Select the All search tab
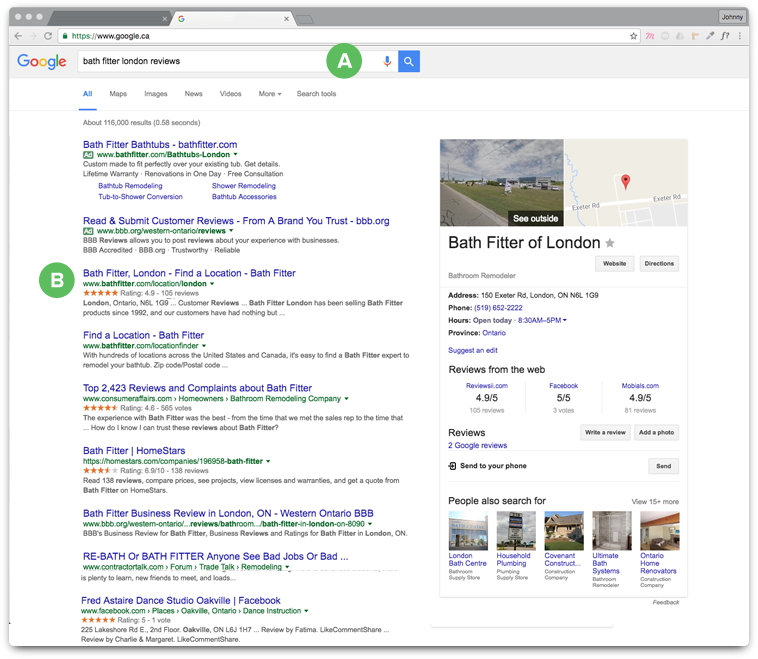This screenshot has height=659, width=758. coord(87,94)
